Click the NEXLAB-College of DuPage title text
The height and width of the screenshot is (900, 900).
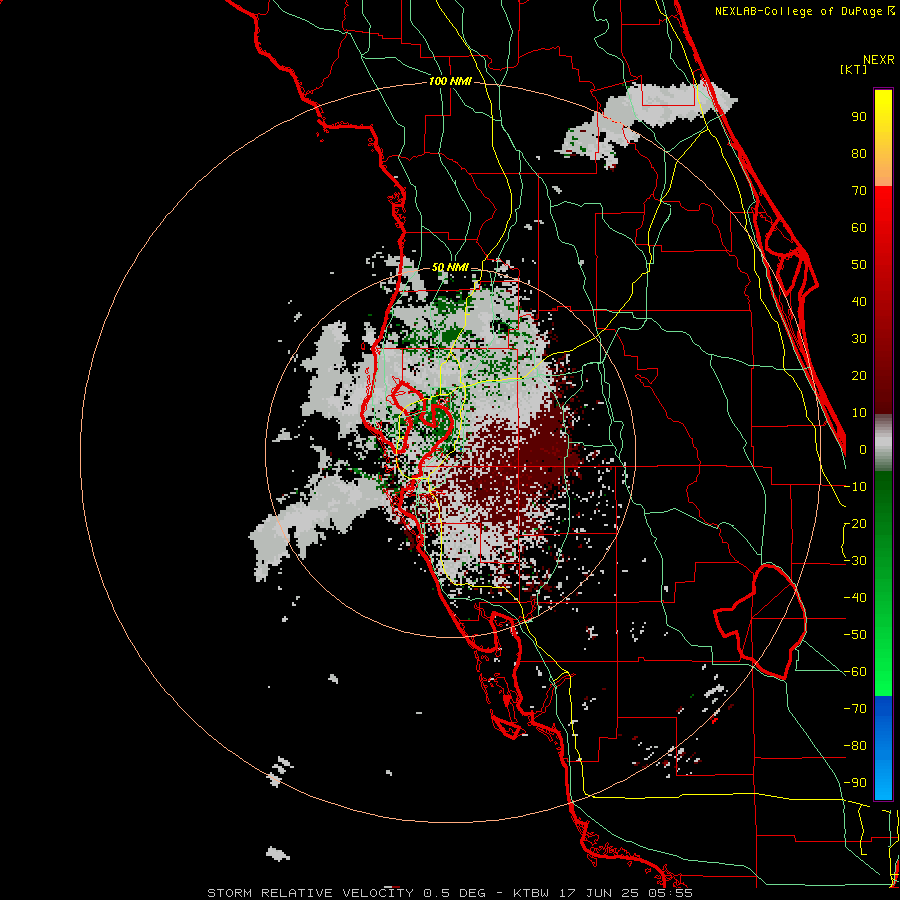click(x=804, y=11)
